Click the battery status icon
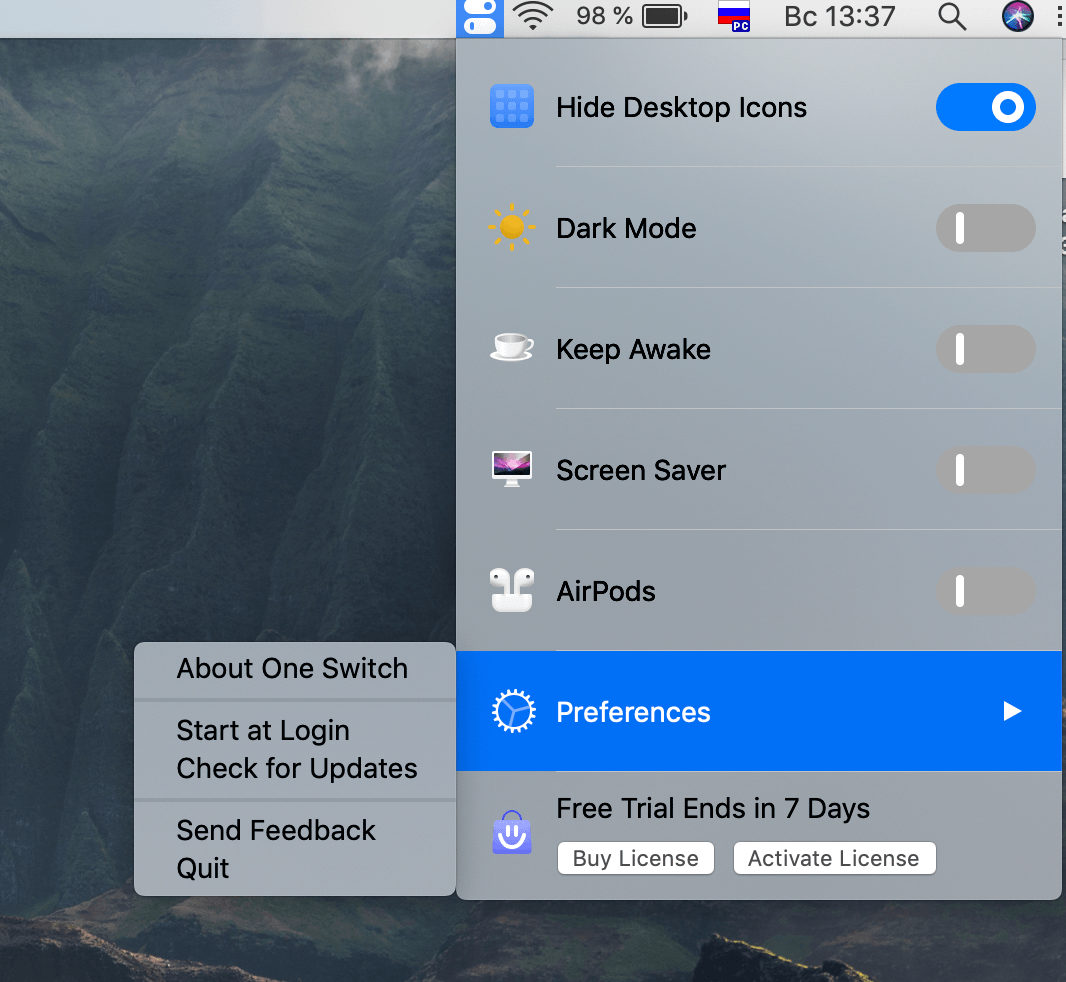1066x982 pixels. (665, 16)
